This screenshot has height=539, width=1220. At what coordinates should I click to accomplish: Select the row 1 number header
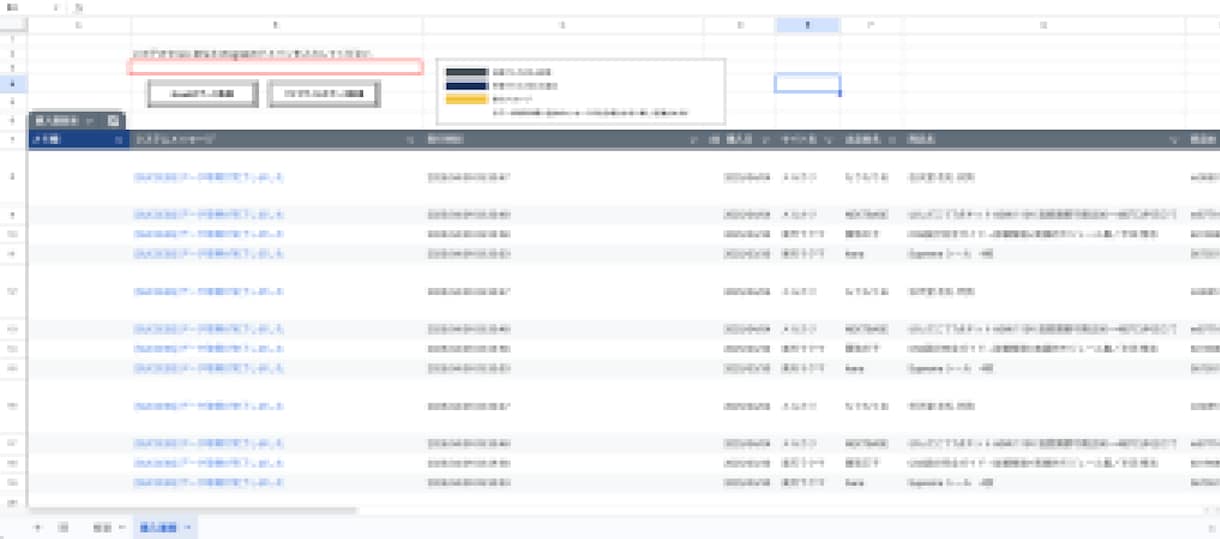click(x=13, y=40)
